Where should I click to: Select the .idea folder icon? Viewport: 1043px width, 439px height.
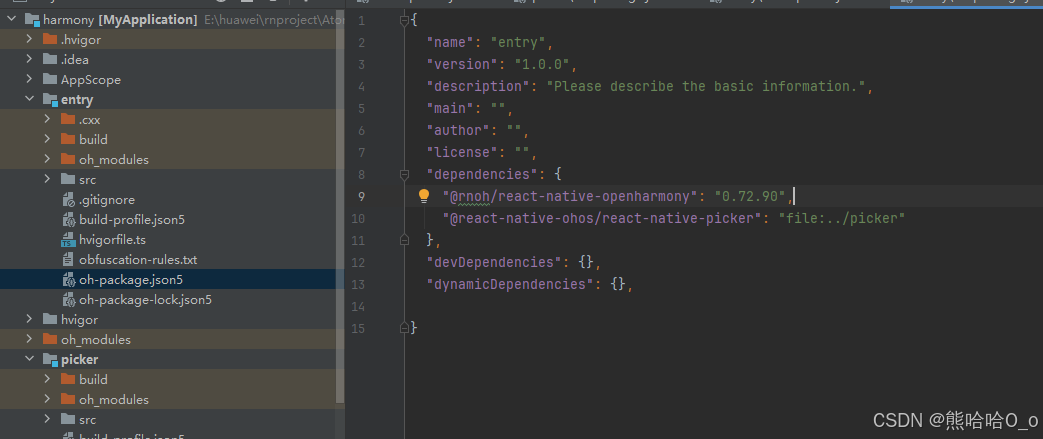coord(50,59)
